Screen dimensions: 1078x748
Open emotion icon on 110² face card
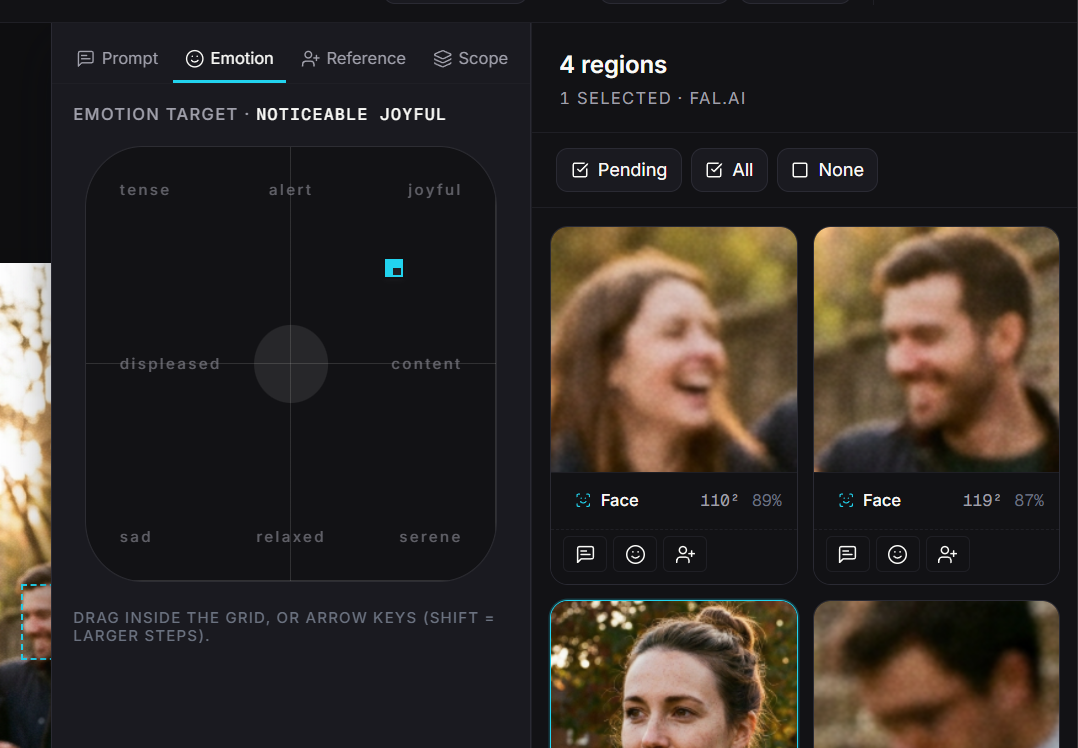tap(635, 554)
